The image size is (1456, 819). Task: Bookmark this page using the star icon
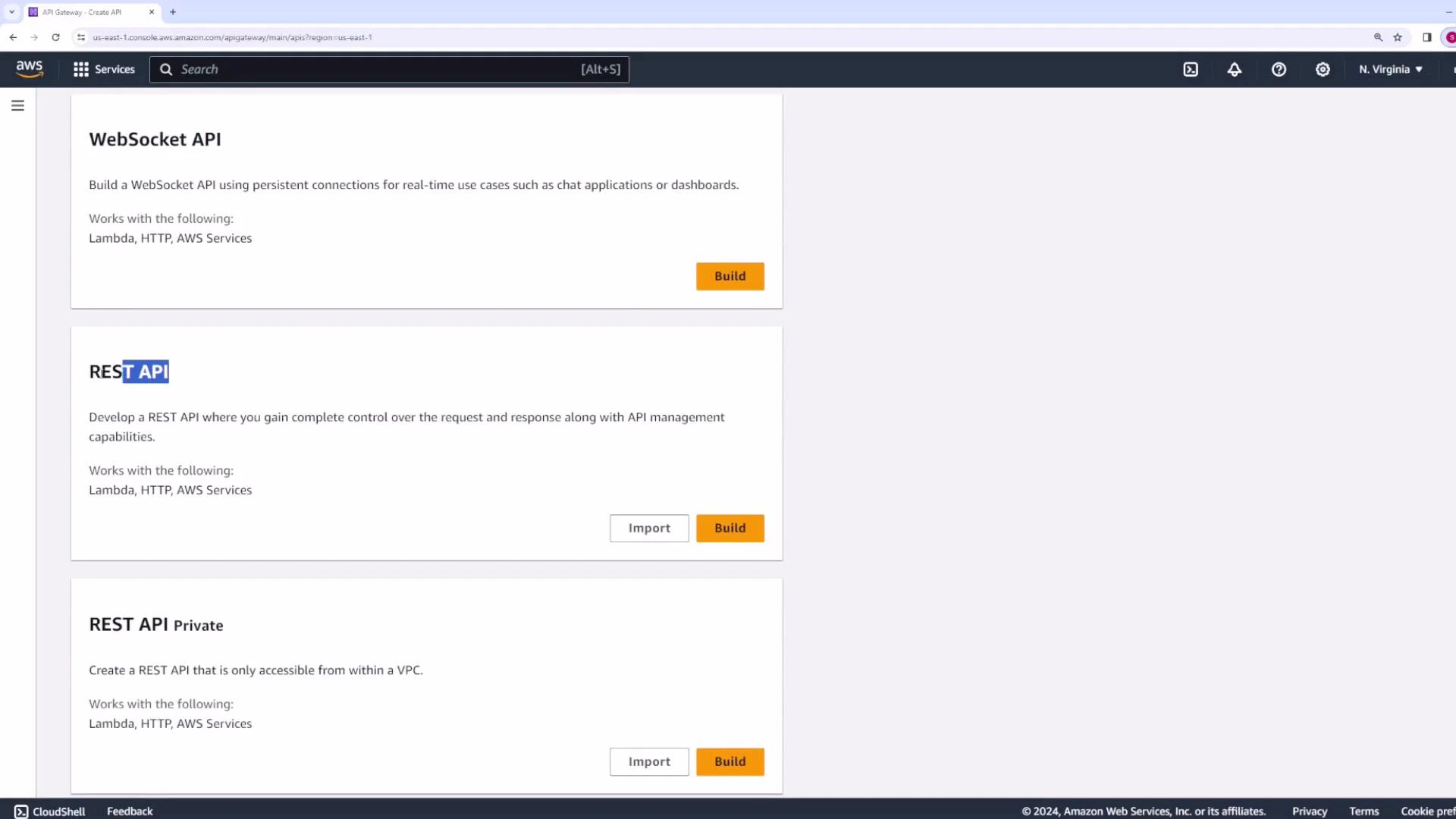point(1398,36)
